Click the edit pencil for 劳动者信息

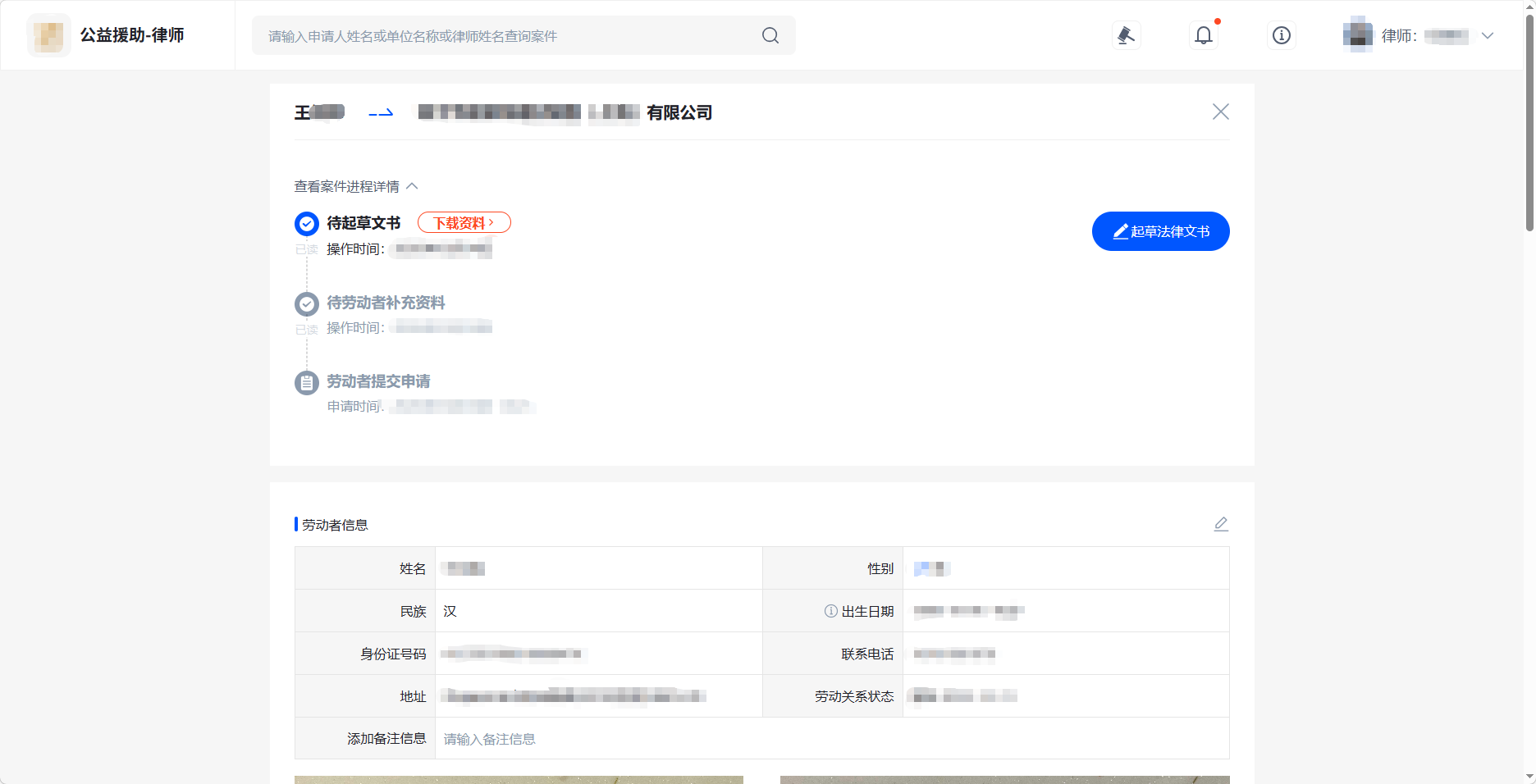(x=1220, y=524)
